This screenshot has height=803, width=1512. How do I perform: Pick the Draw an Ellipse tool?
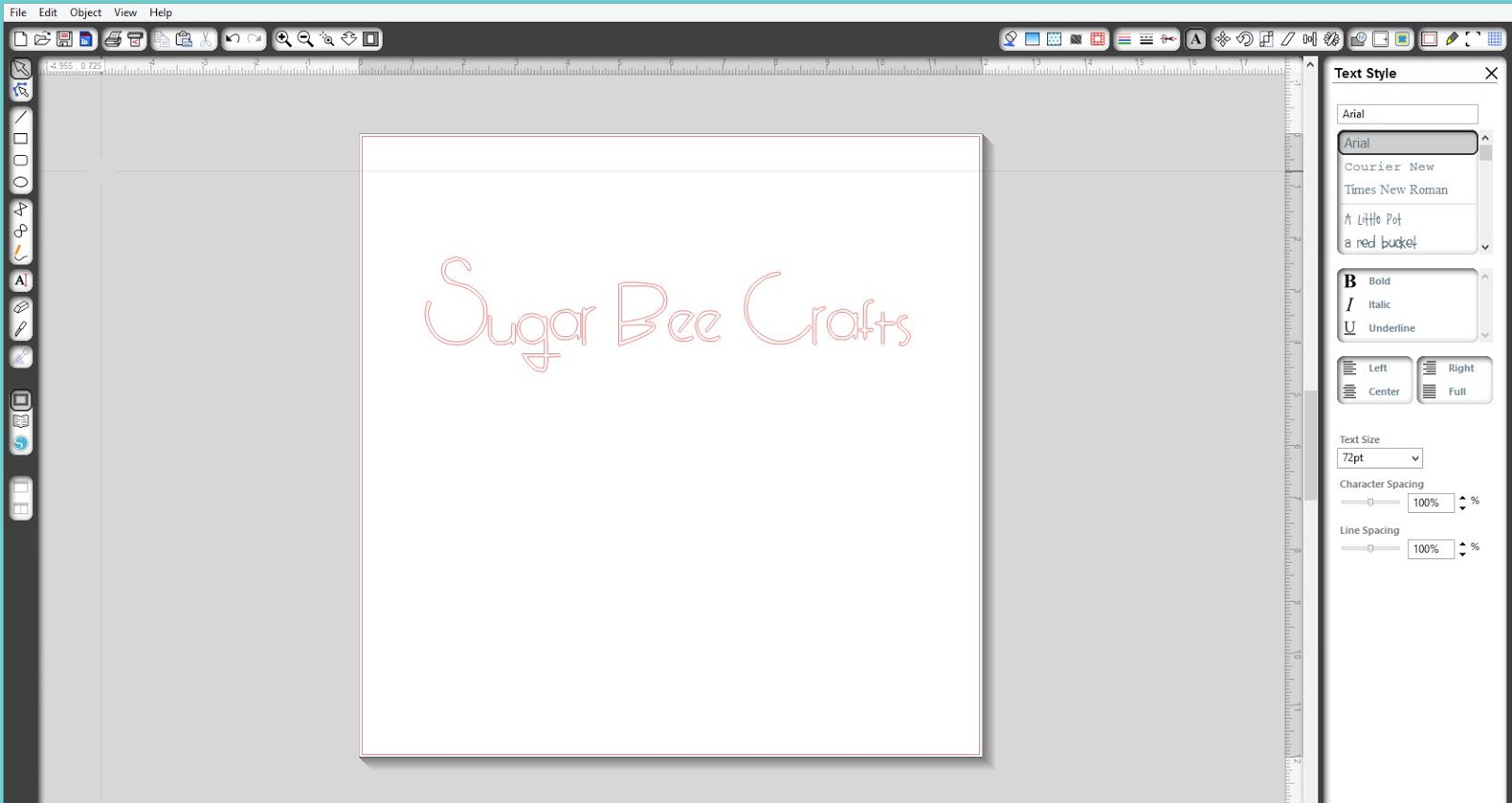click(21, 182)
